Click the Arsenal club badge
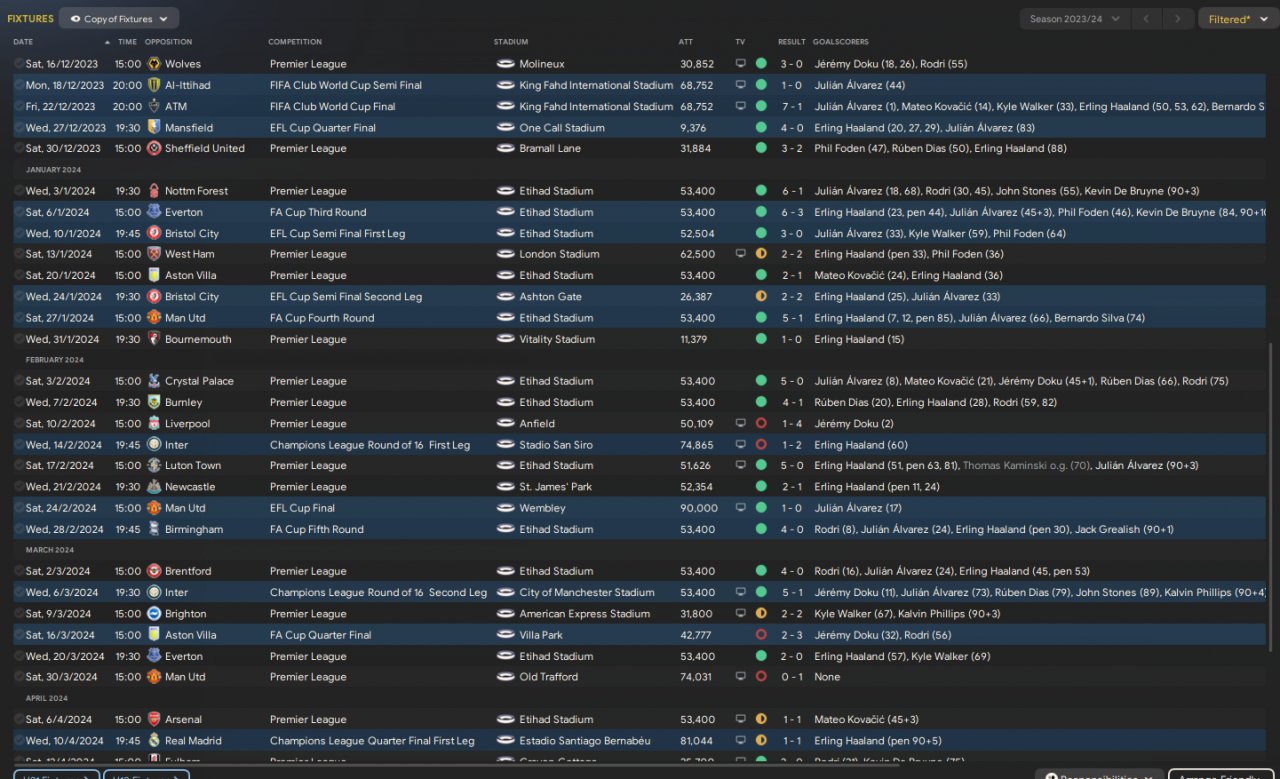Image resolution: width=1280 pixels, height=779 pixels. 154,719
